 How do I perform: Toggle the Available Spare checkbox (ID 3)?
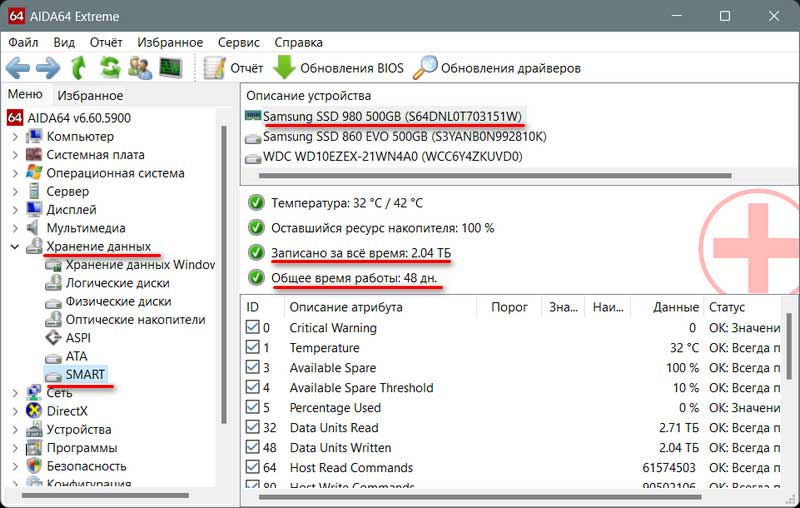(x=253, y=367)
